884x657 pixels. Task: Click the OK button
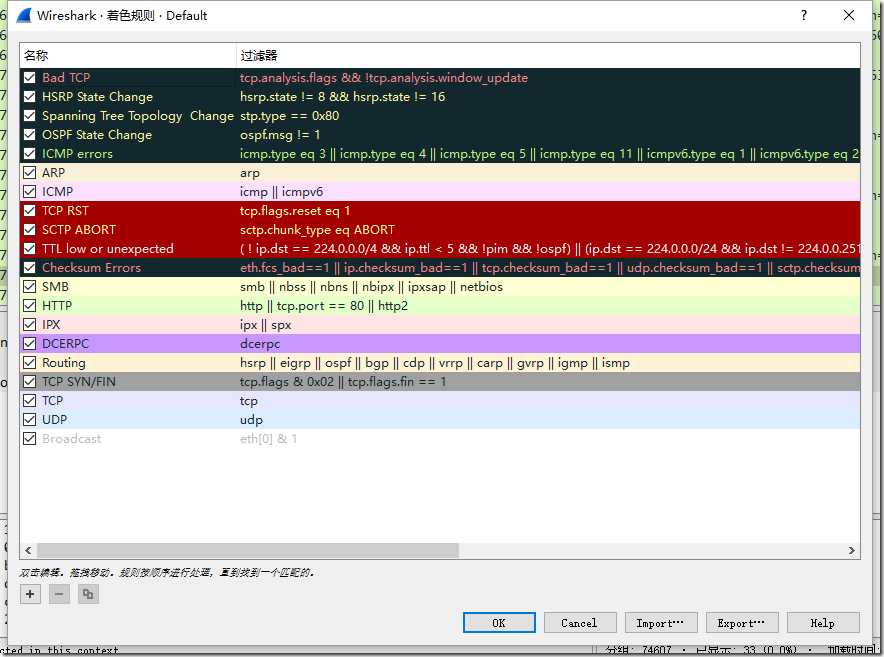click(499, 623)
